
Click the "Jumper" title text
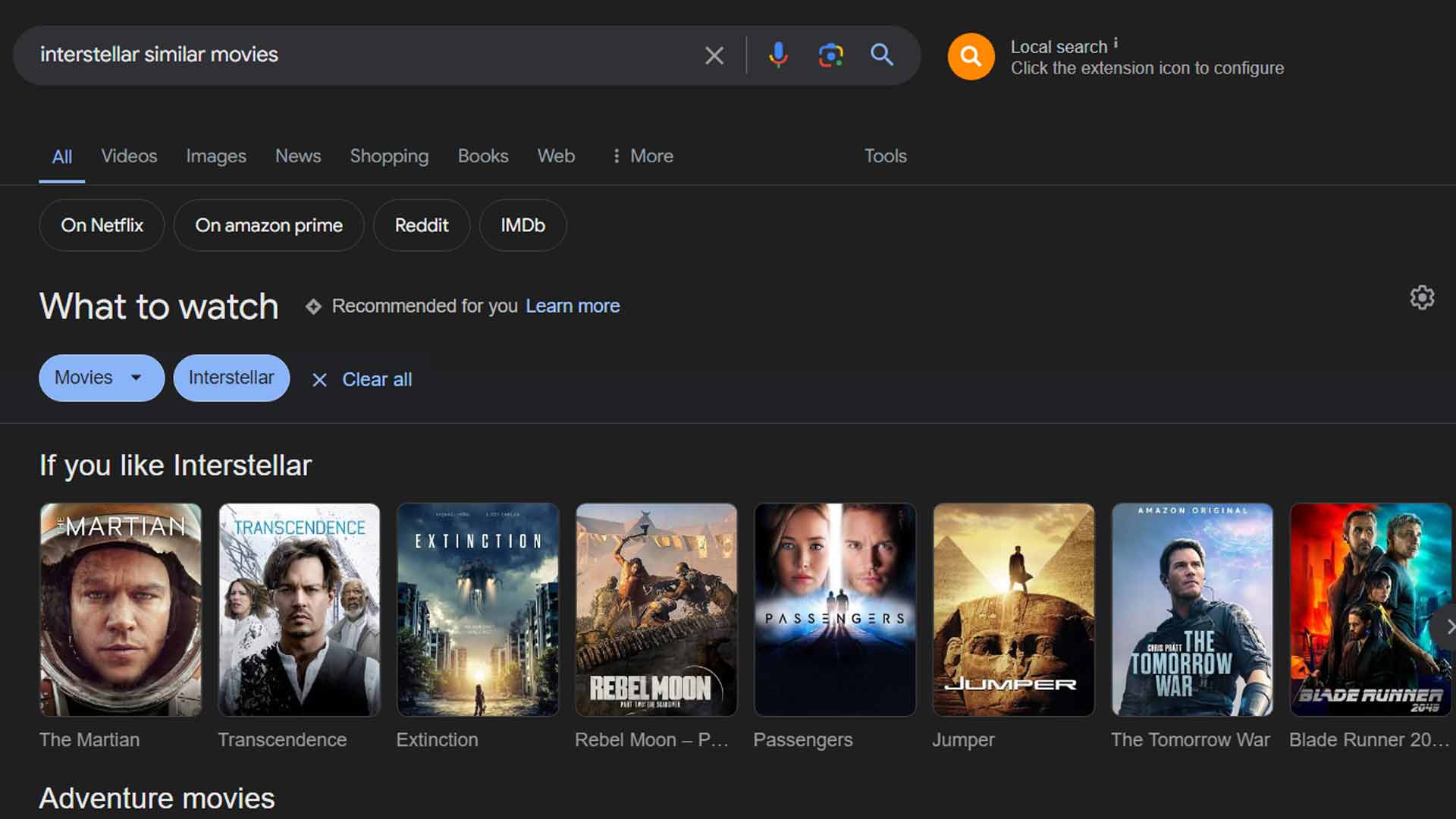point(963,740)
